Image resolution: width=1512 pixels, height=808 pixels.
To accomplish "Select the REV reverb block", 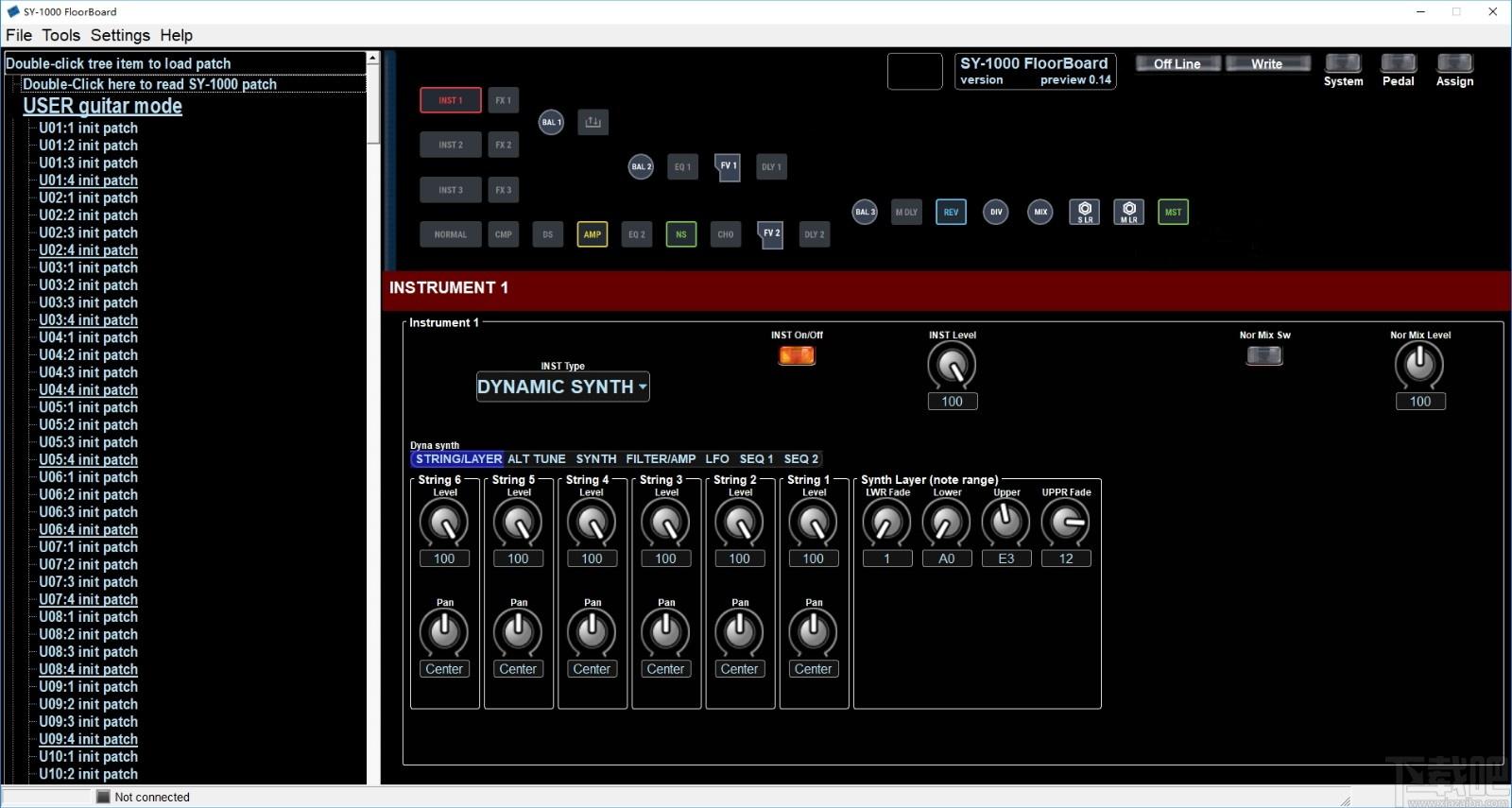I will pyautogui.click(x=952, y=212).
